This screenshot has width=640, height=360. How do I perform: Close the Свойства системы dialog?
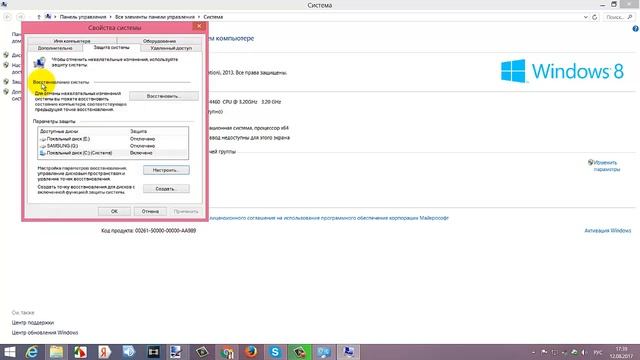click(x=199, y=27)
